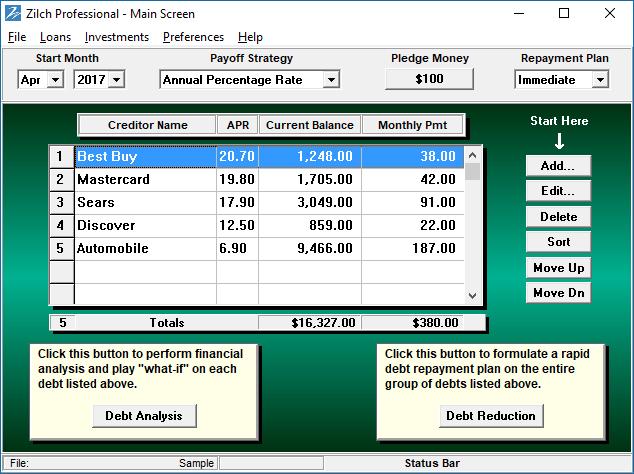Open the Loans menu

(55, 37)
